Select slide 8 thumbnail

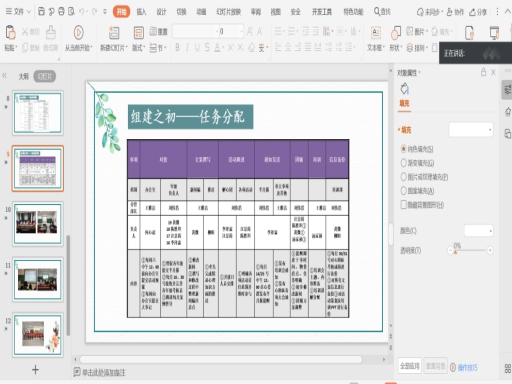pyautogui.click(x=38, y=113)
